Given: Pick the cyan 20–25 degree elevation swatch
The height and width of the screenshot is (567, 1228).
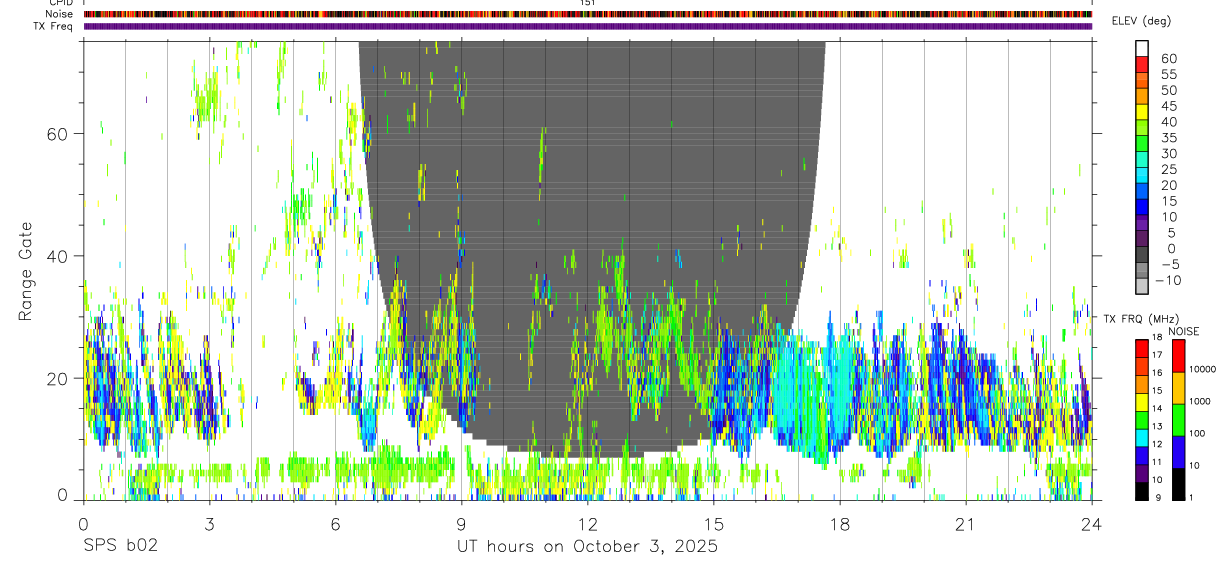Looking at the screenshot, I should (1142, 177).
